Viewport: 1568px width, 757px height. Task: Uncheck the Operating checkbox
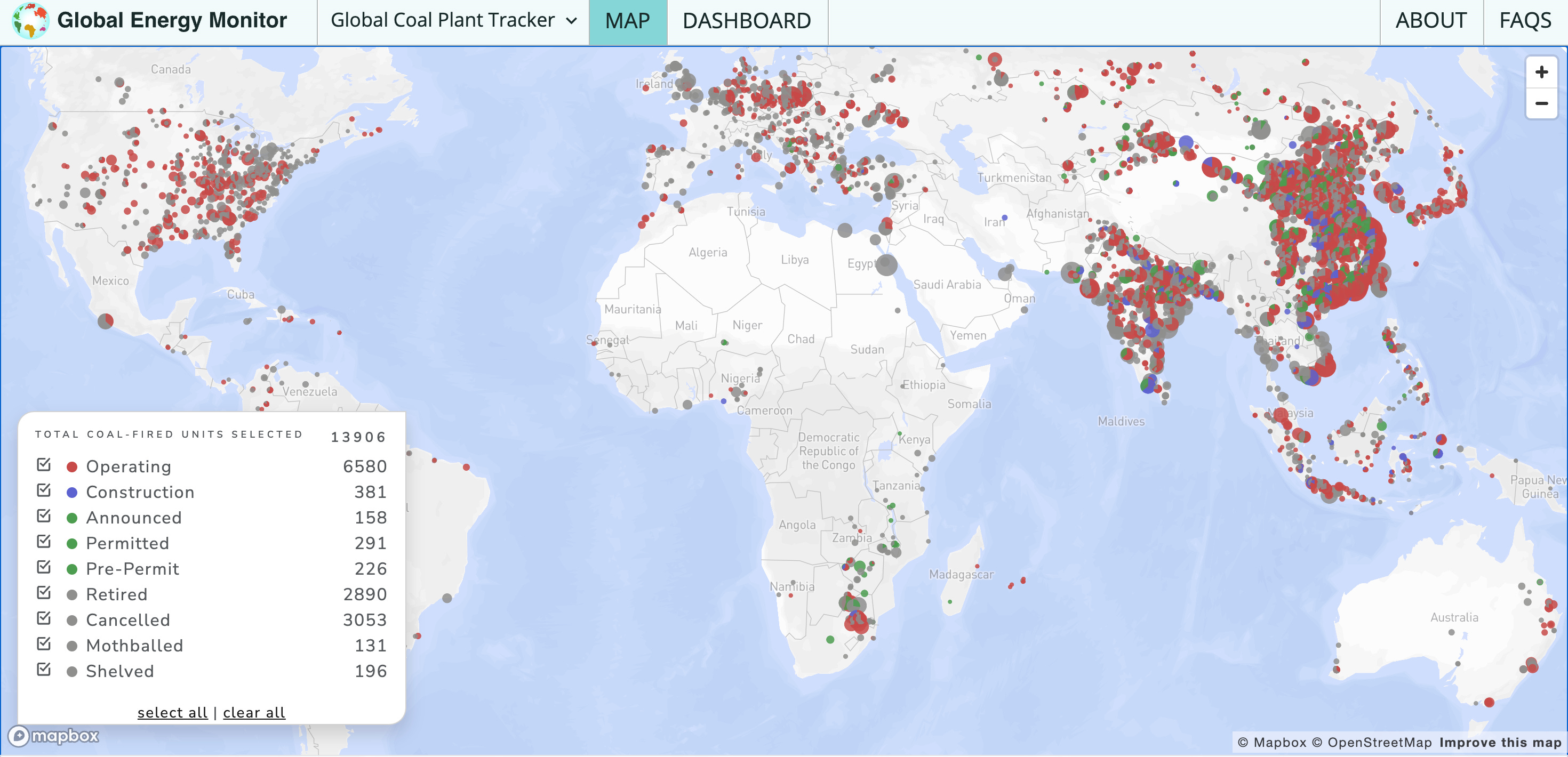44,465
